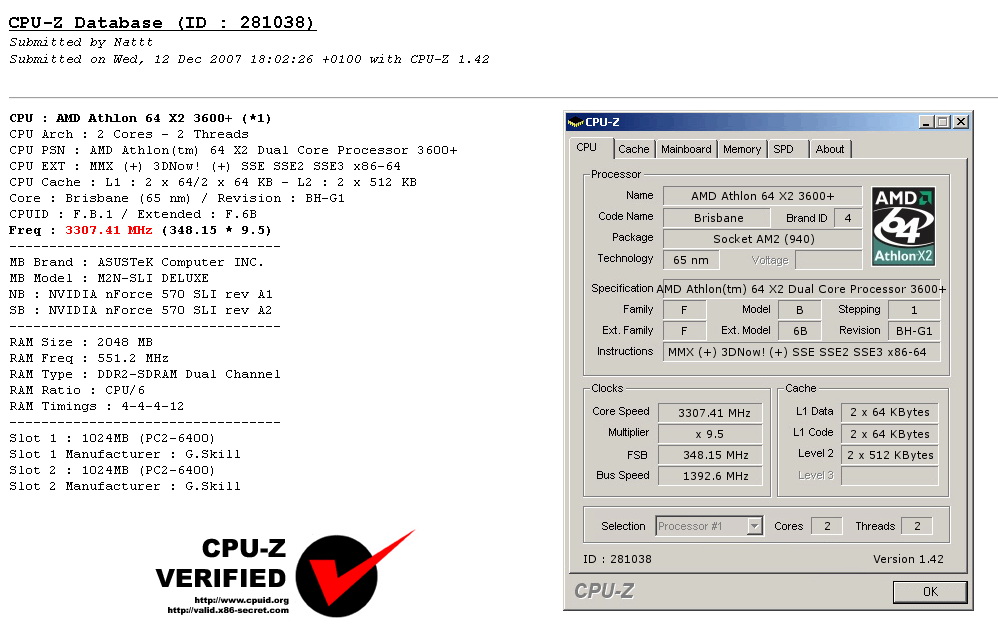
Task: Click the Level 2 value 2 x 512 KBytes
Action: coord(890,455)
